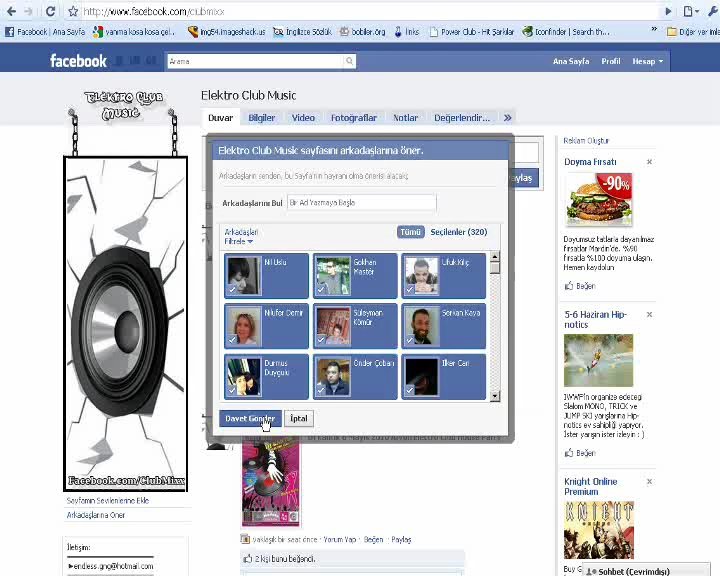Open the wrench settings icon
This screenshot has width=720, height=576.
pyautogui.click(x=713, y=11)
